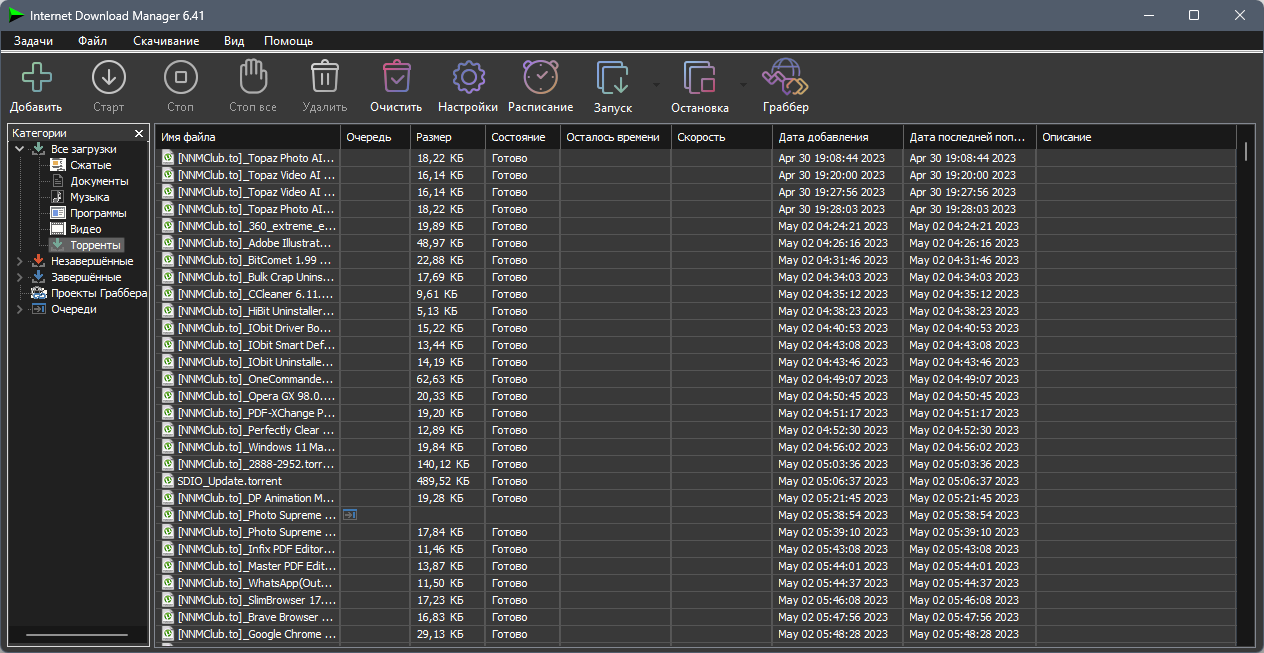Screen dimensions: 1264x653
Task: Open Настройки gear icon in toolbar
Action: point(468,77)
